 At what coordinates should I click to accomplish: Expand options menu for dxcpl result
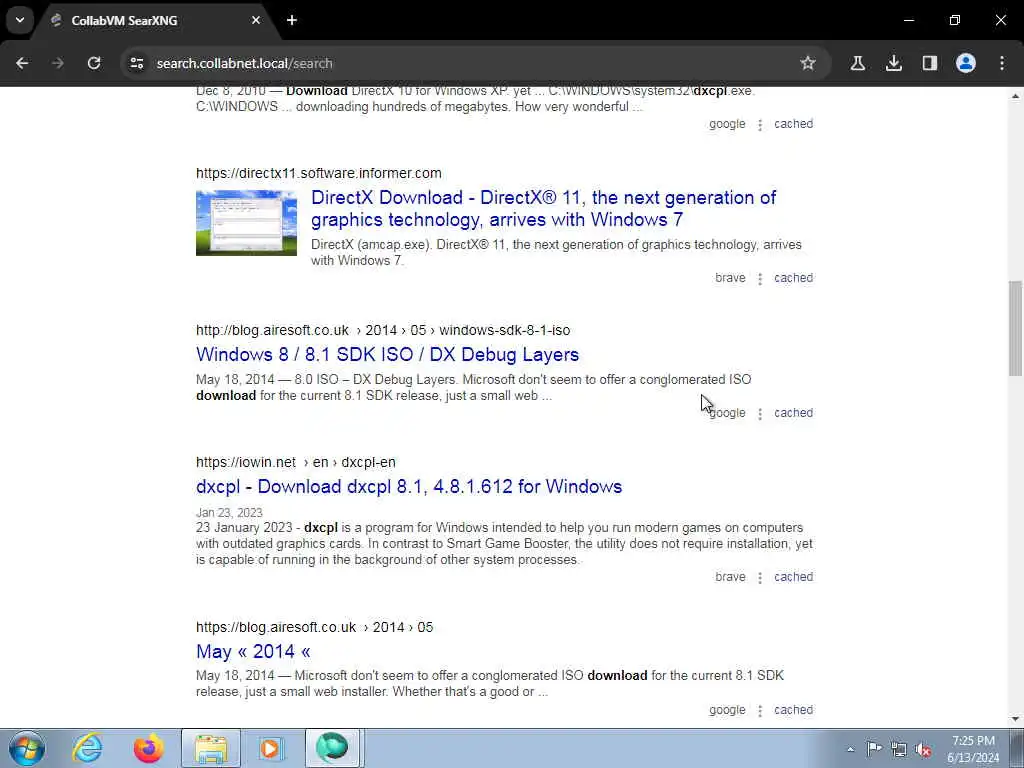(x=760, y=578)
